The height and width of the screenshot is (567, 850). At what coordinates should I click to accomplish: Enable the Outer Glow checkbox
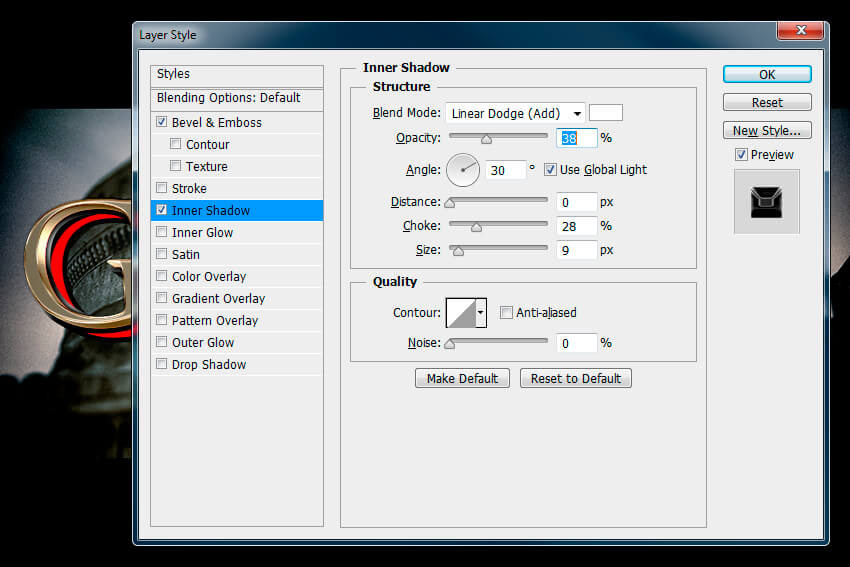(162, 342)
